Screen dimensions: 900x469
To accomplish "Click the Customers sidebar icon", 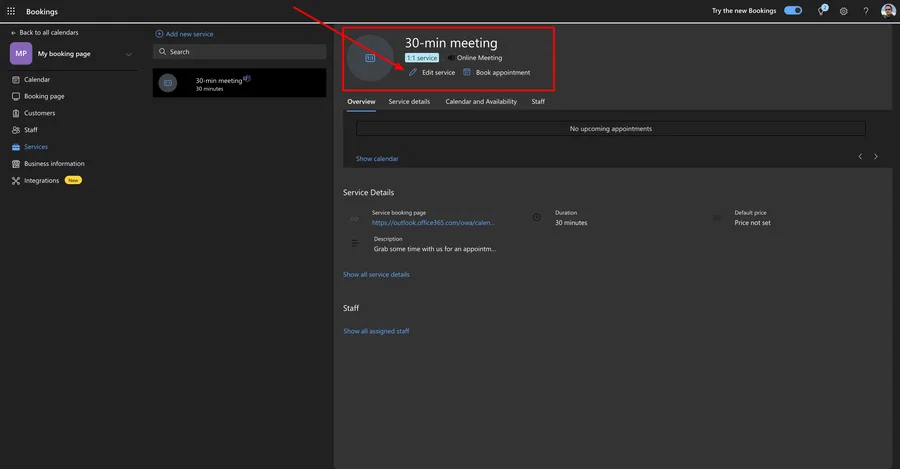I will tap(15, 113).
